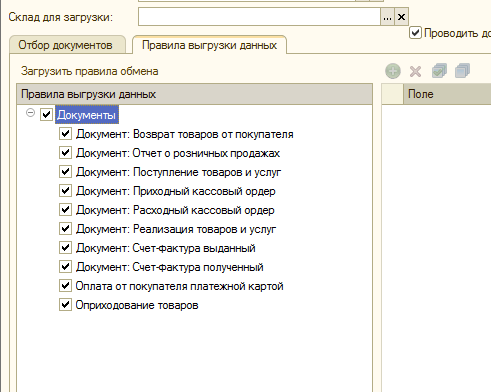This screenshot has width=491, height=392.
Task: Uncheck the Документы root checkbox
Action: [x=46, y=115]
